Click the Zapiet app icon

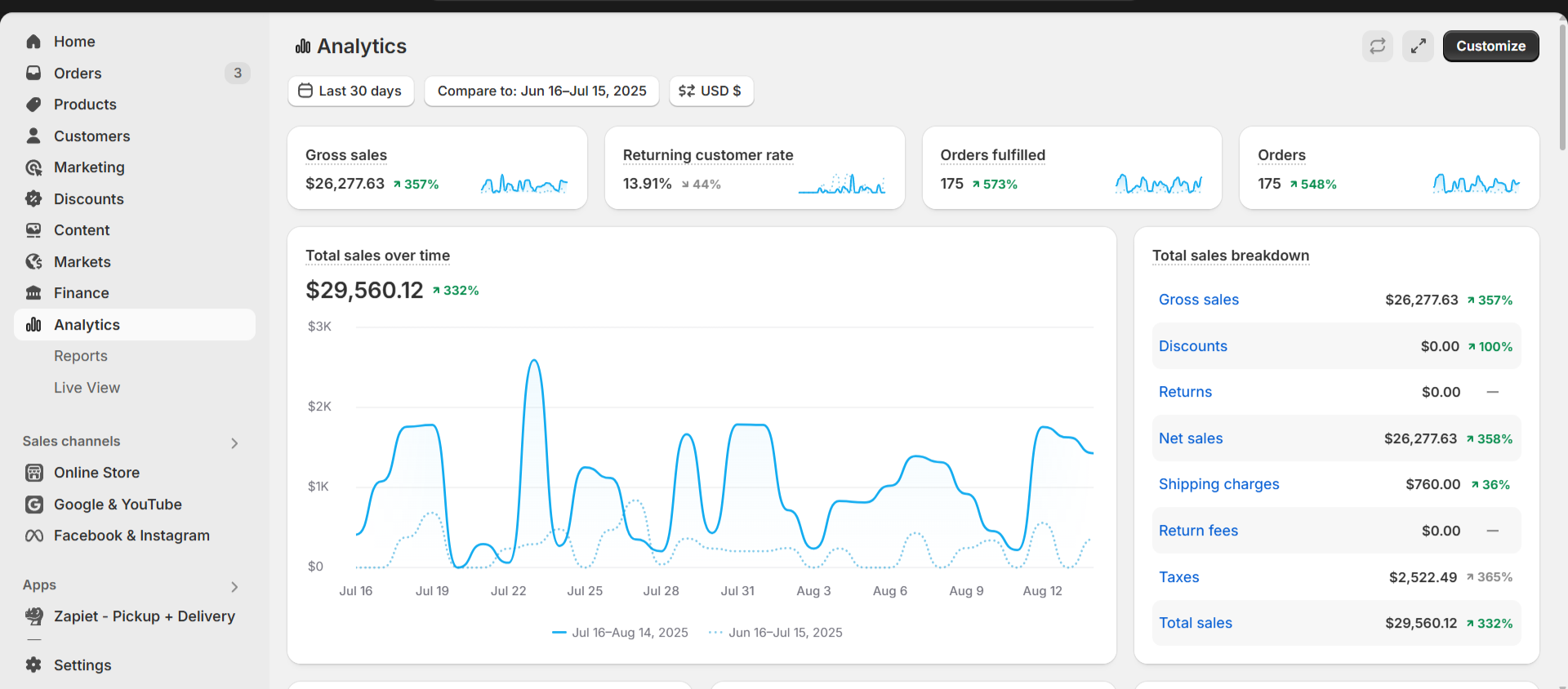click(34, 616)
